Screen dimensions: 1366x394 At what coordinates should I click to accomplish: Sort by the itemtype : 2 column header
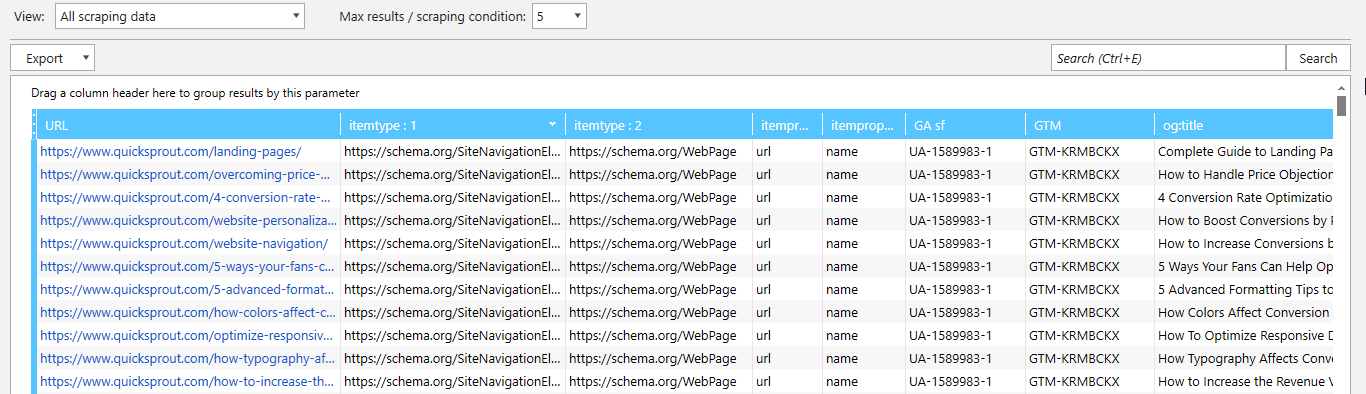[659, 125]
